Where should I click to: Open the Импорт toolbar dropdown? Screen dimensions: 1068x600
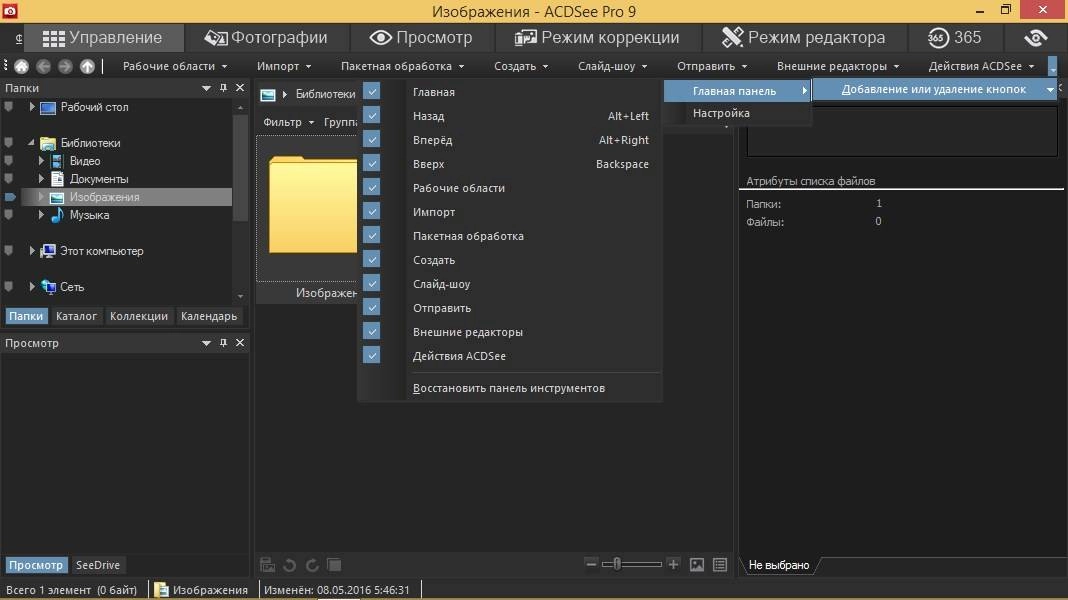pyautogui.click(x=284, y=66)
